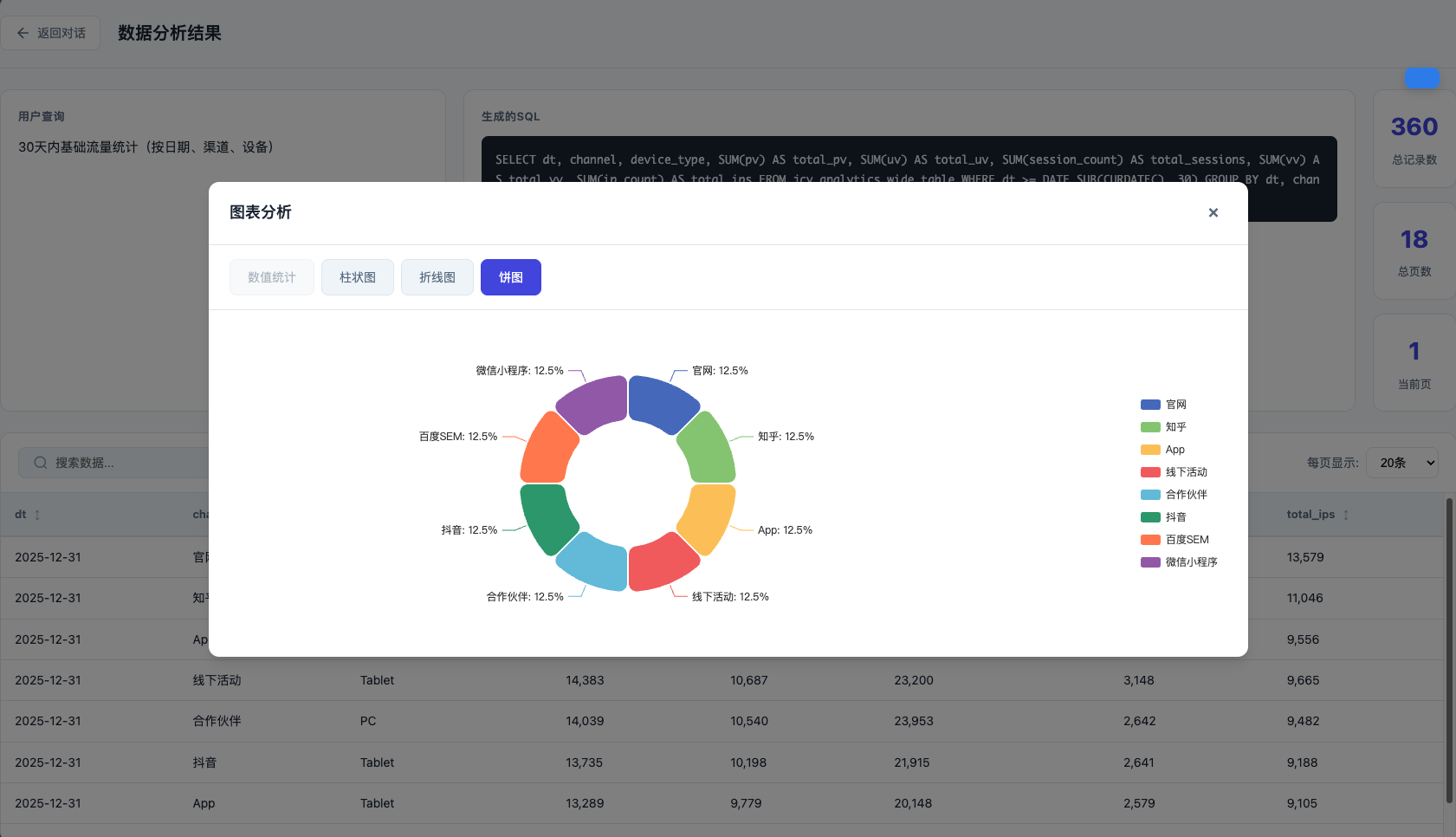Toggle the 微信小程序 legend entry
Screen dimensions: 1456x837
pyautogui.click(x=1179, y=562)
